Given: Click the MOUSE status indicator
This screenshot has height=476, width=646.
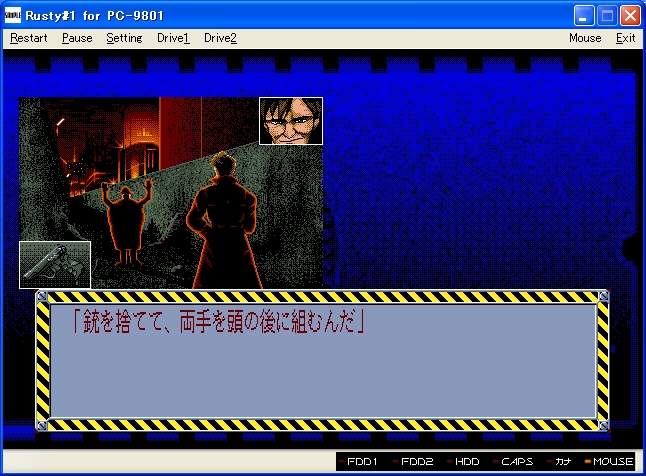Looking at the screenshot, I should tap(609, 462).
